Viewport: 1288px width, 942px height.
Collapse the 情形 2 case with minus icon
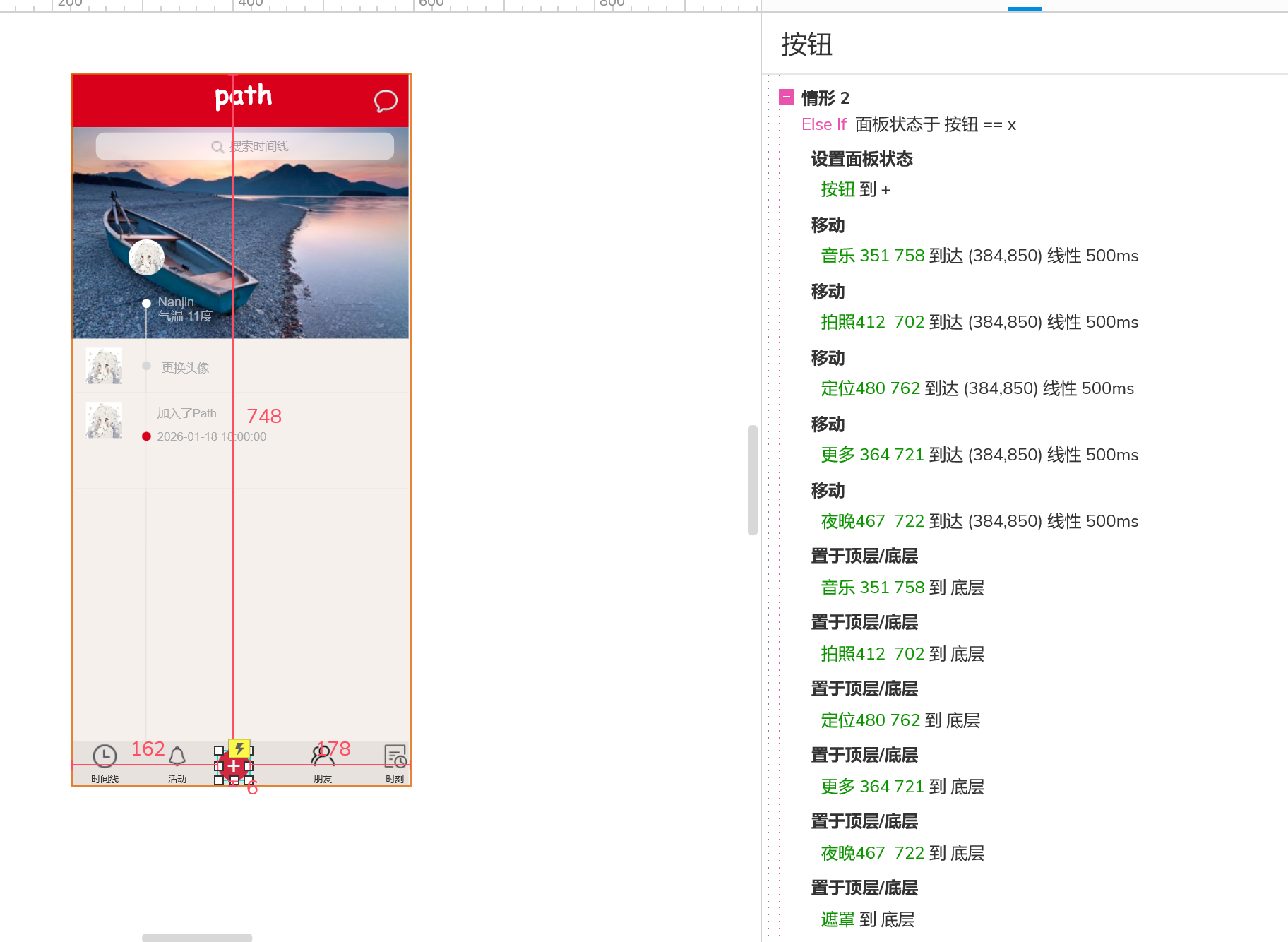tap(787, 97)
